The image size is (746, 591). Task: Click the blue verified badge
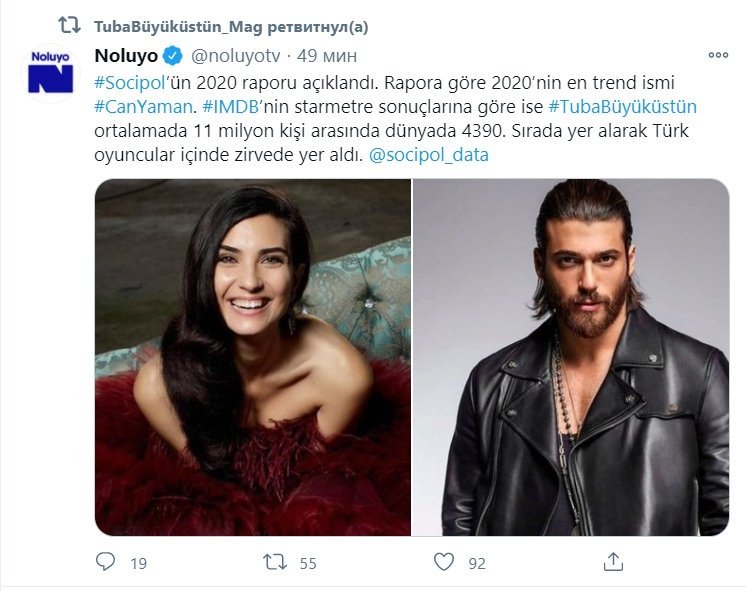click(172, 55)
